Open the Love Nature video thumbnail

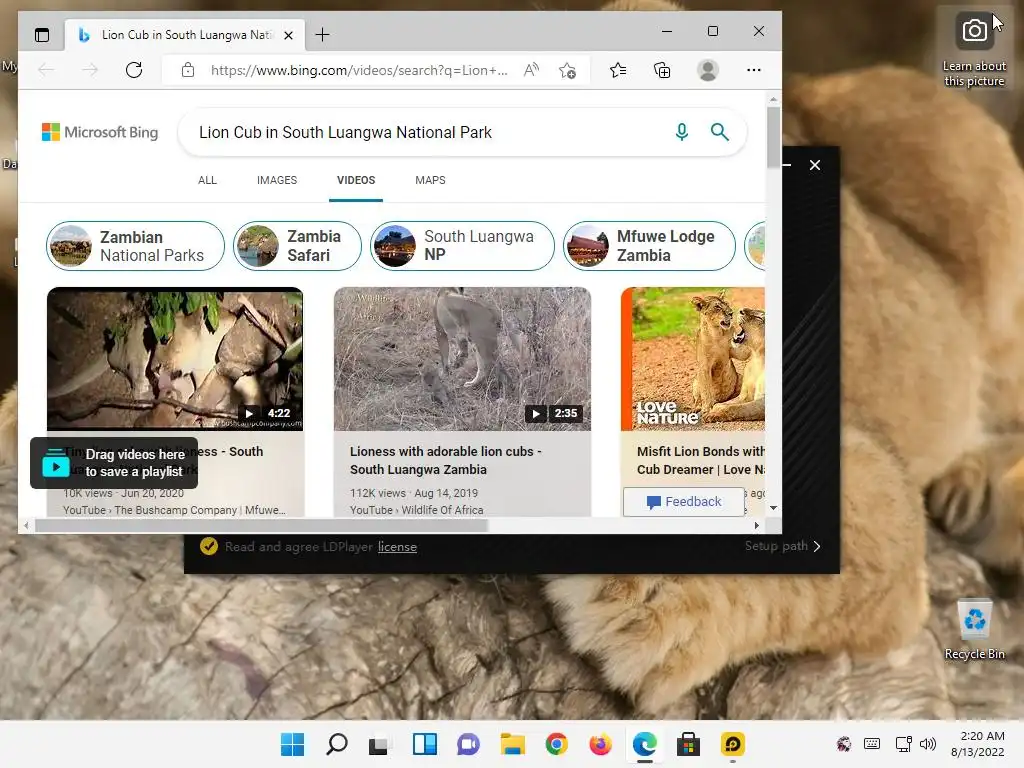(693, 359)
